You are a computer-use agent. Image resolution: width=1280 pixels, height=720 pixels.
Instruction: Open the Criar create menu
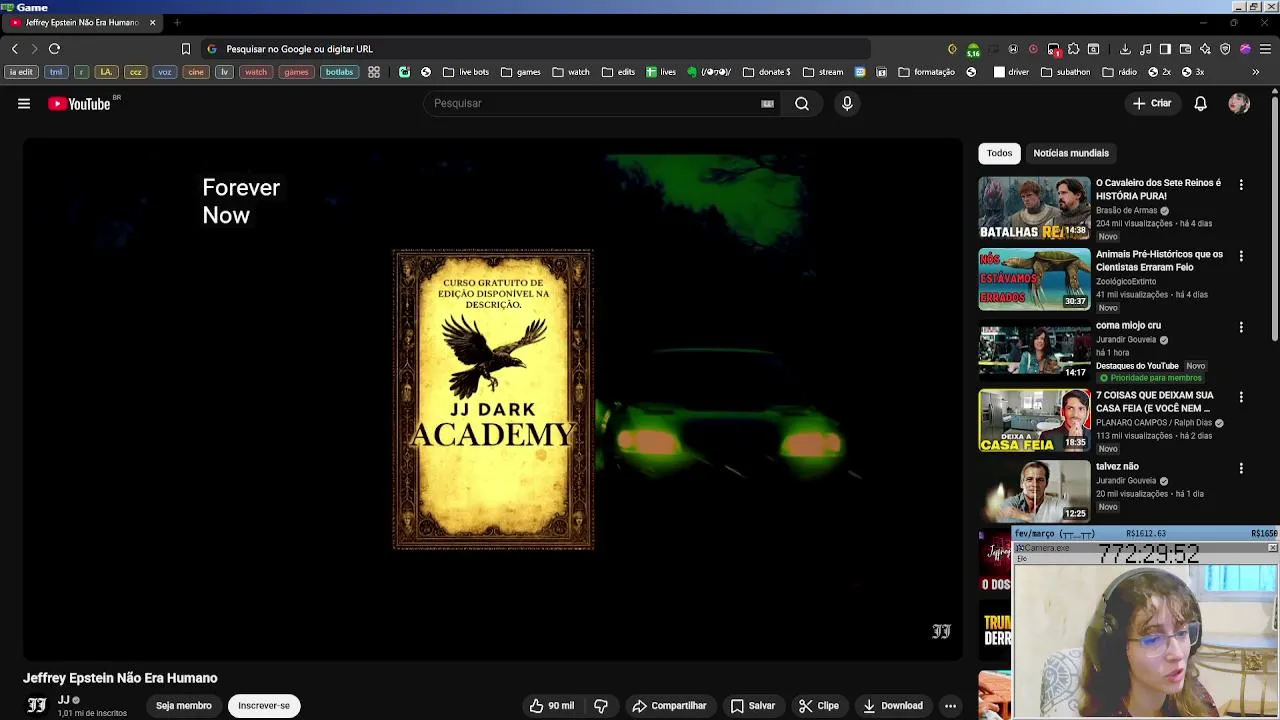pos(1152,103)
